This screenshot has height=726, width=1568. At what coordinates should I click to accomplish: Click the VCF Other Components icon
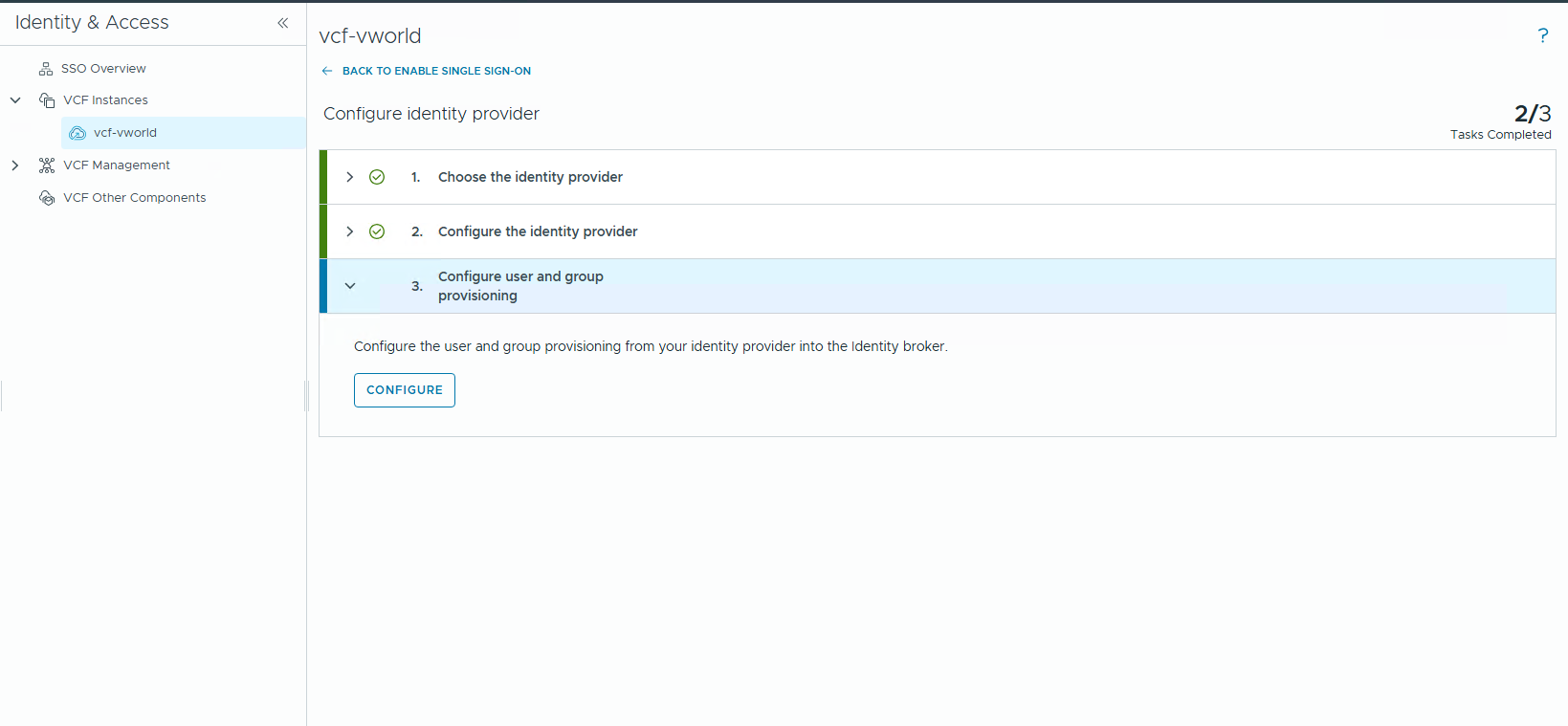pos(47,198)
